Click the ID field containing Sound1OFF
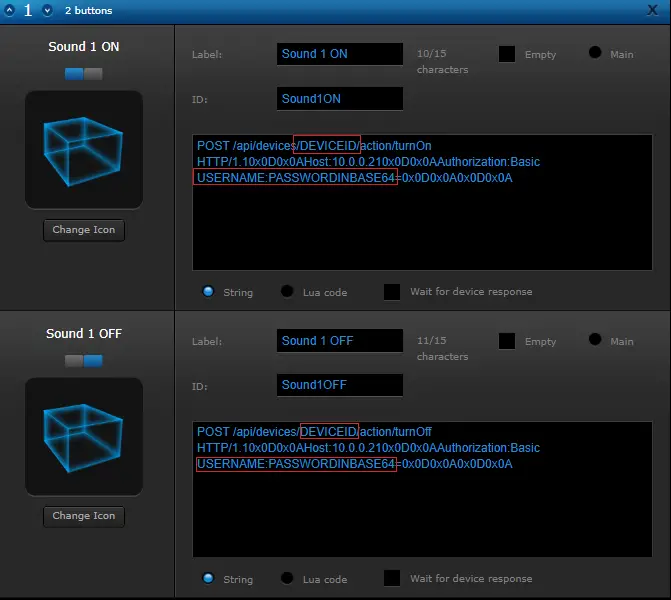This screenshot has height=600, width=671. click(340, 385)
